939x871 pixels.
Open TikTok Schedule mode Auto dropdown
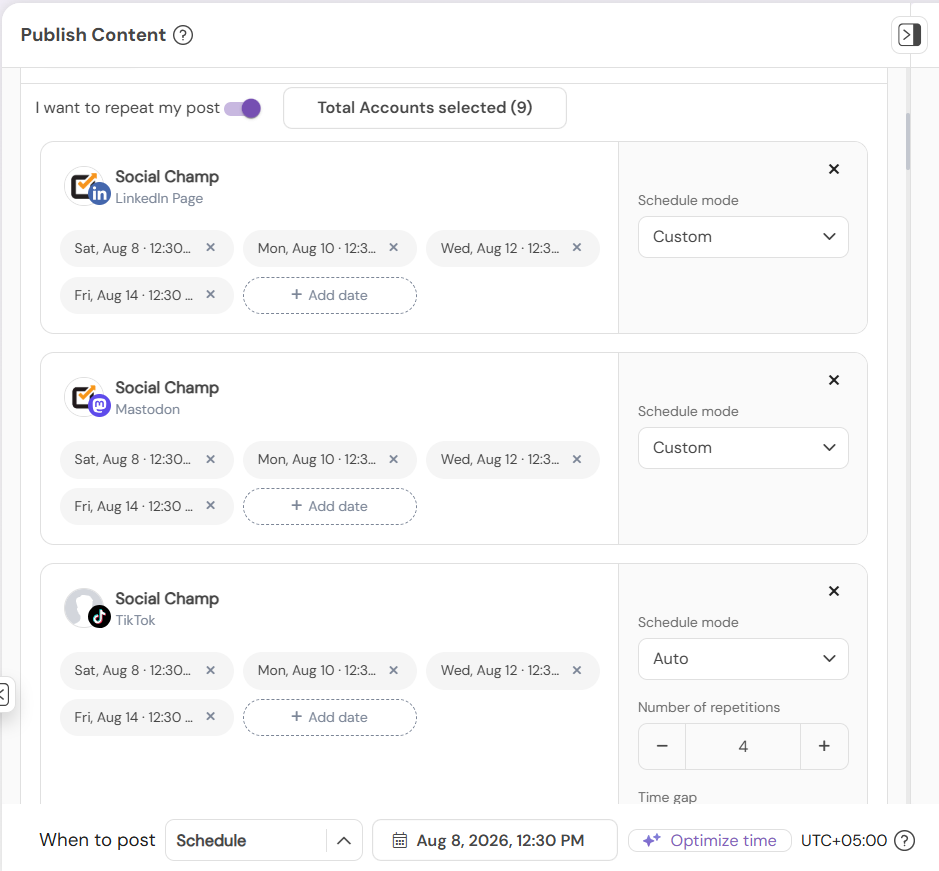(743, 659)
